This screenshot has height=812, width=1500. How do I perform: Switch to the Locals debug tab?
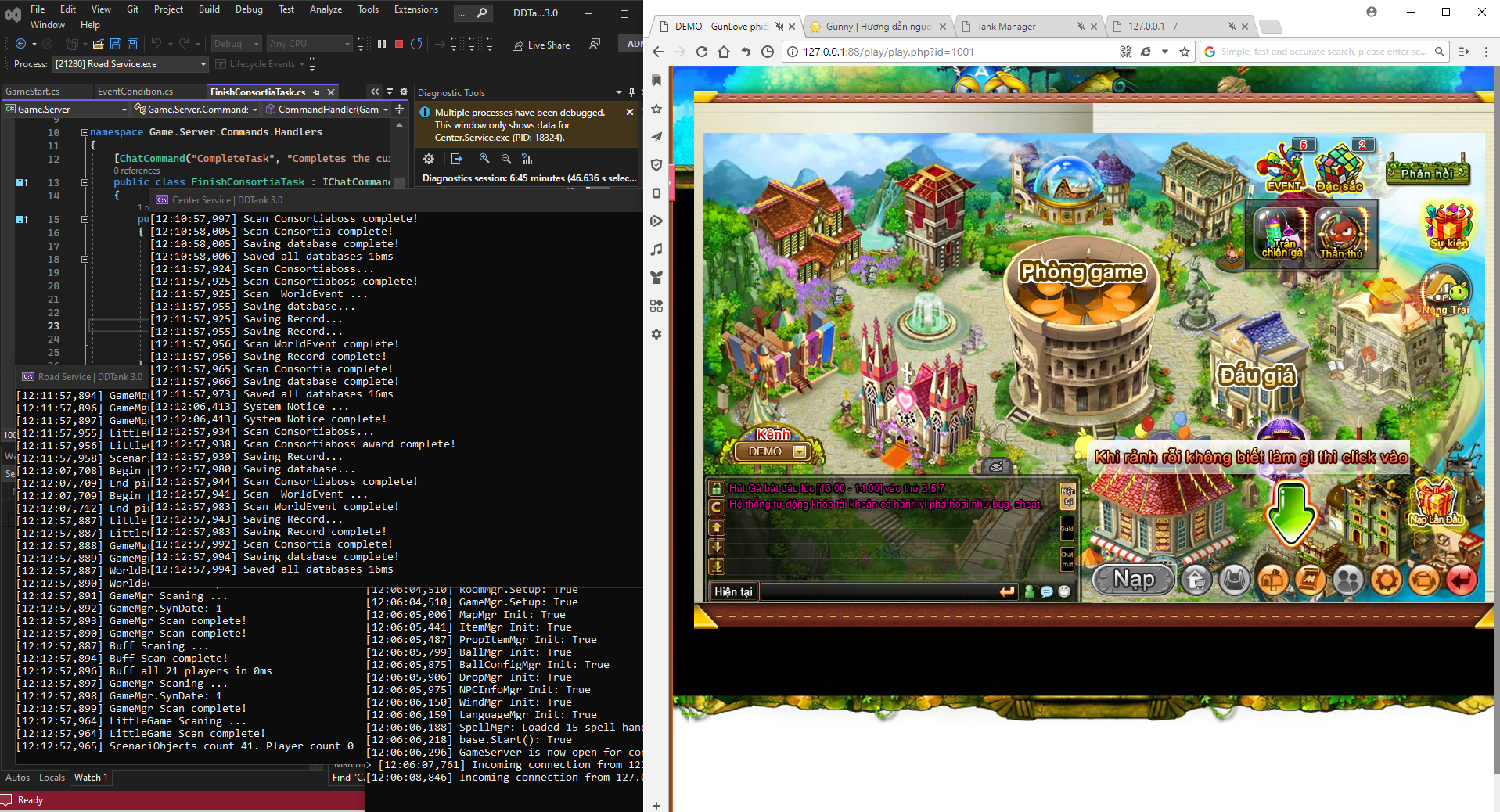coord(52,778)
